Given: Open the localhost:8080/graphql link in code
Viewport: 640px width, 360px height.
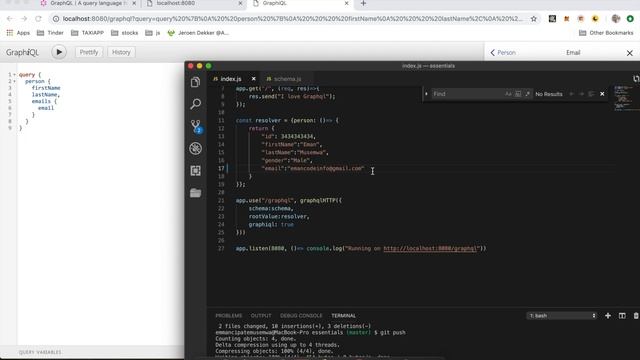Looking at the screenshot, I should coord(430,248).
